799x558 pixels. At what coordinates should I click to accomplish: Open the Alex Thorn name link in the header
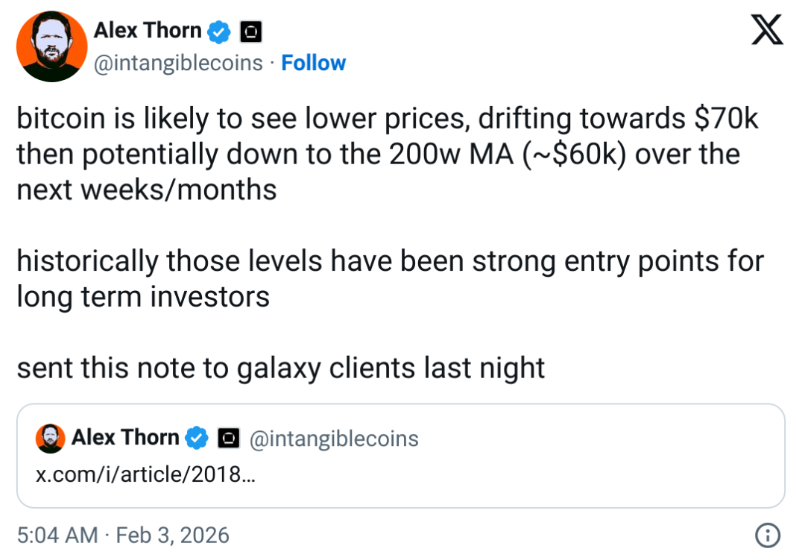(147, 31)
